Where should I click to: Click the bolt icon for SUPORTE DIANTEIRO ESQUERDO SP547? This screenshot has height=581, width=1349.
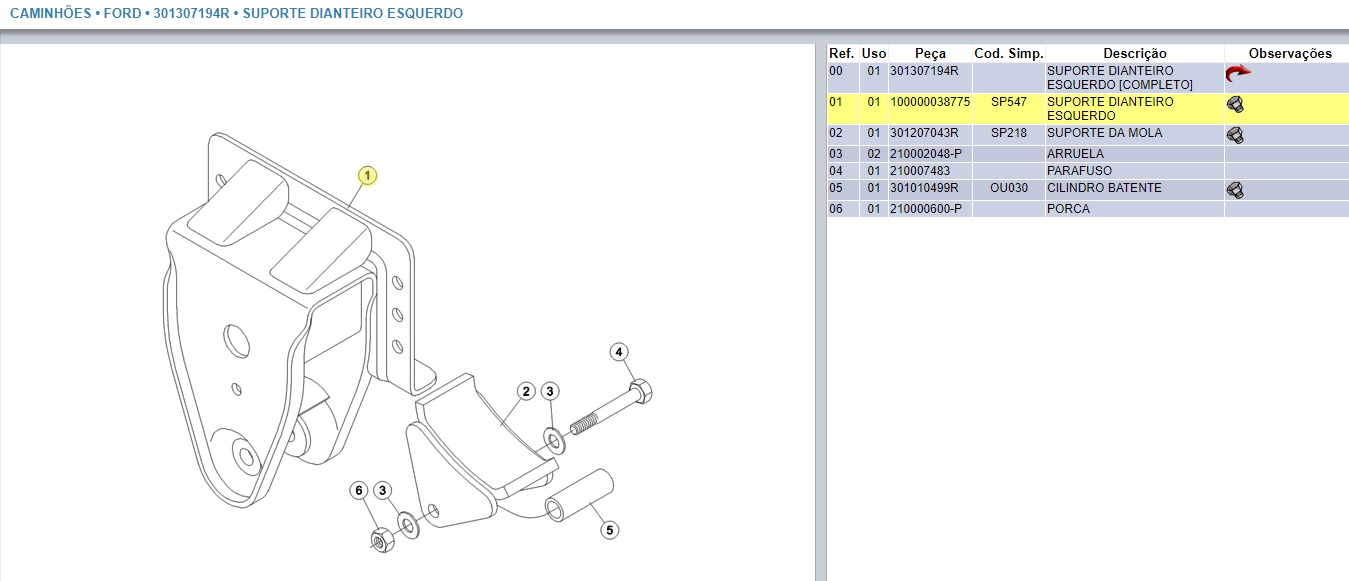coord(1235,105)
